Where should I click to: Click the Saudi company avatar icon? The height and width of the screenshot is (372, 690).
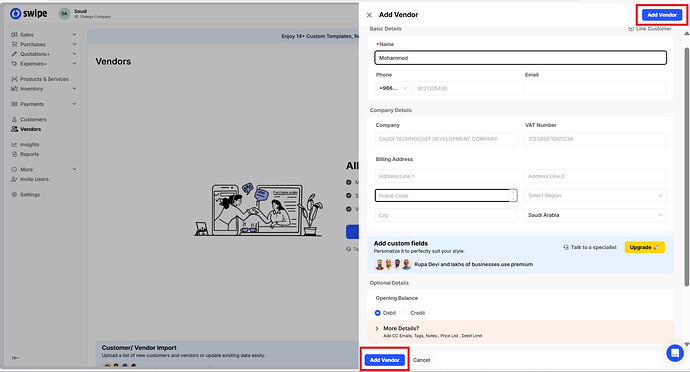64,14
